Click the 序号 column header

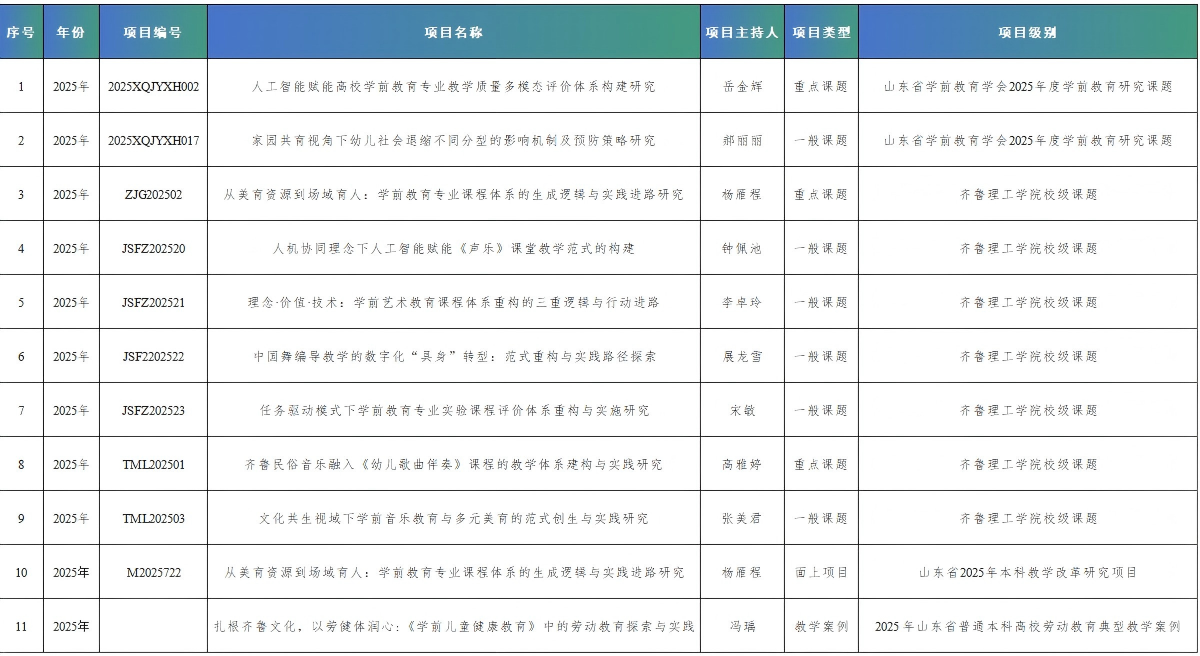[x=21, y=32]
